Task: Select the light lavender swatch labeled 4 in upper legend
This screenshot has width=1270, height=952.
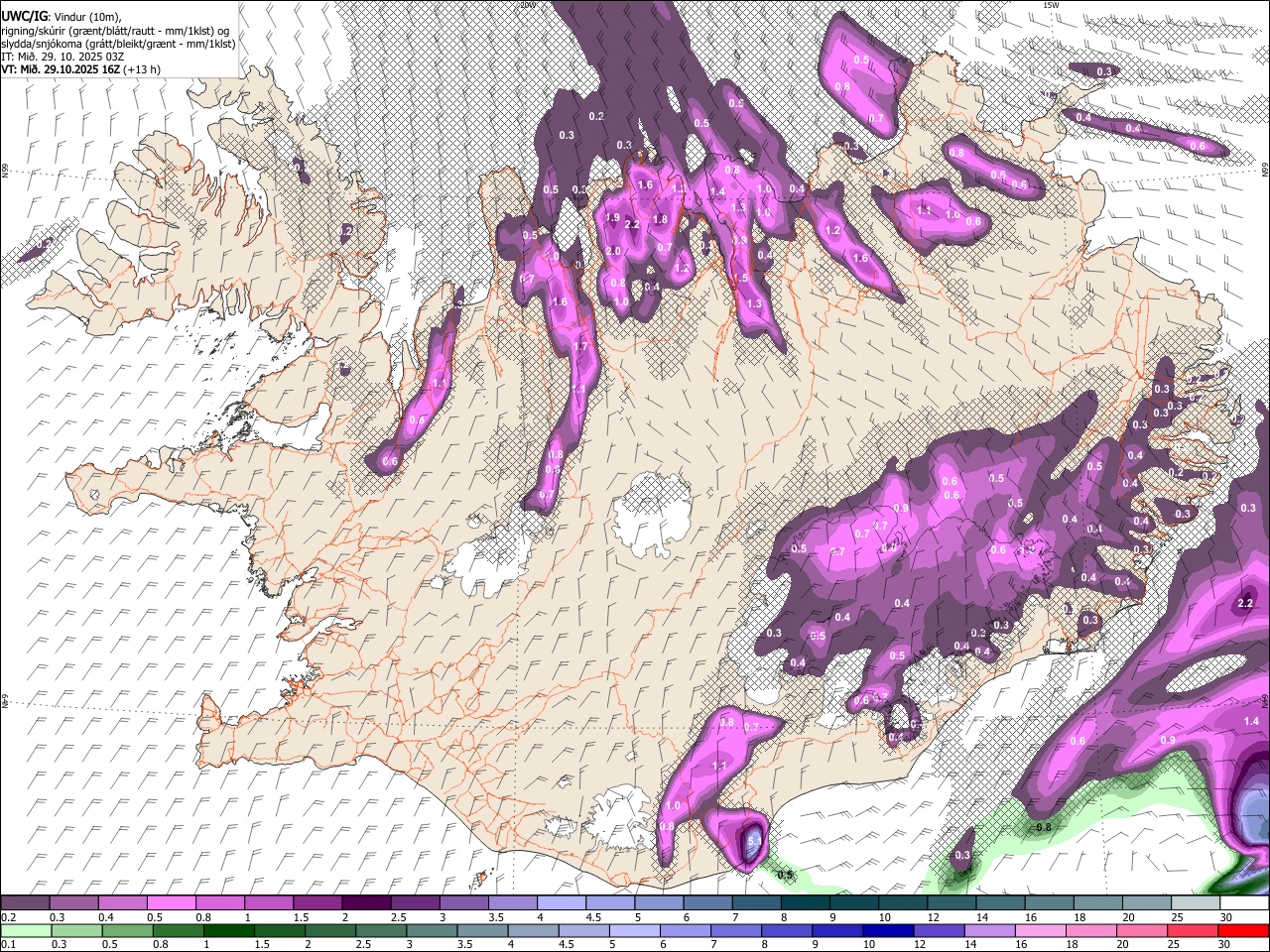Action: pyautogui.click(x=561, y=902)
